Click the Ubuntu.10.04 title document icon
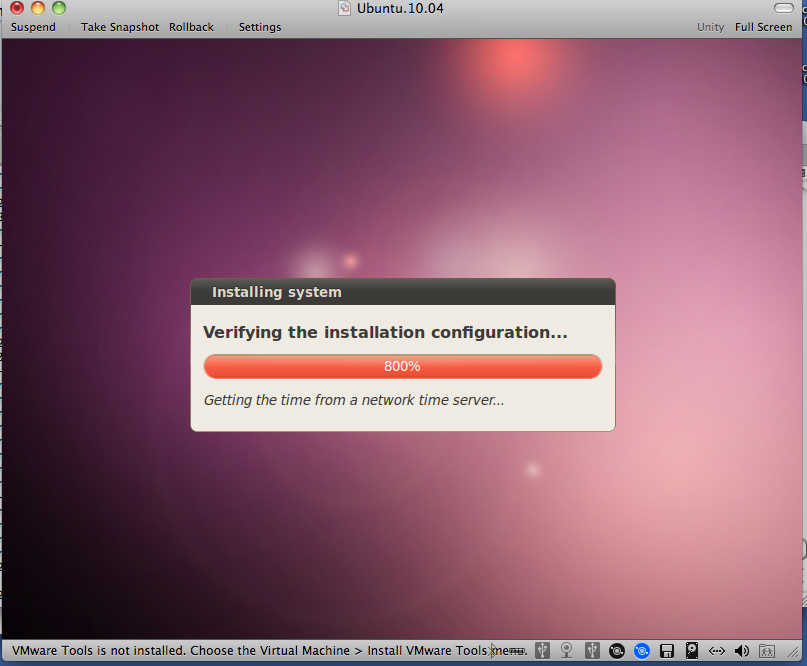This screenshot has width=807, height=666. [x=344, y=8]
